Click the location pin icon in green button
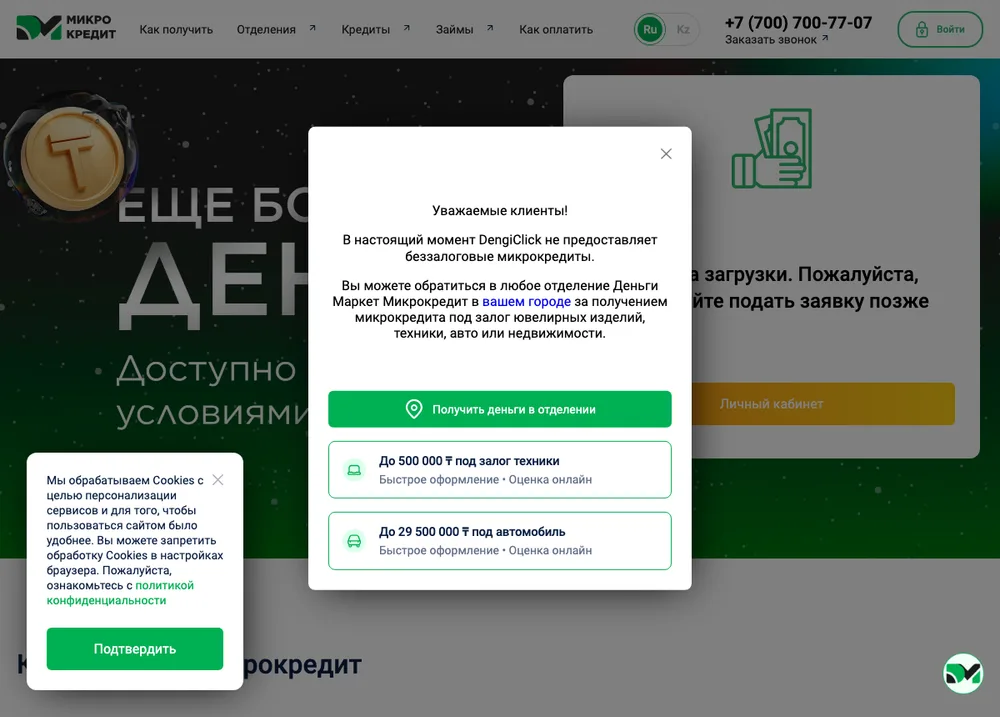The image size is (1000, 717). (414, 409)
